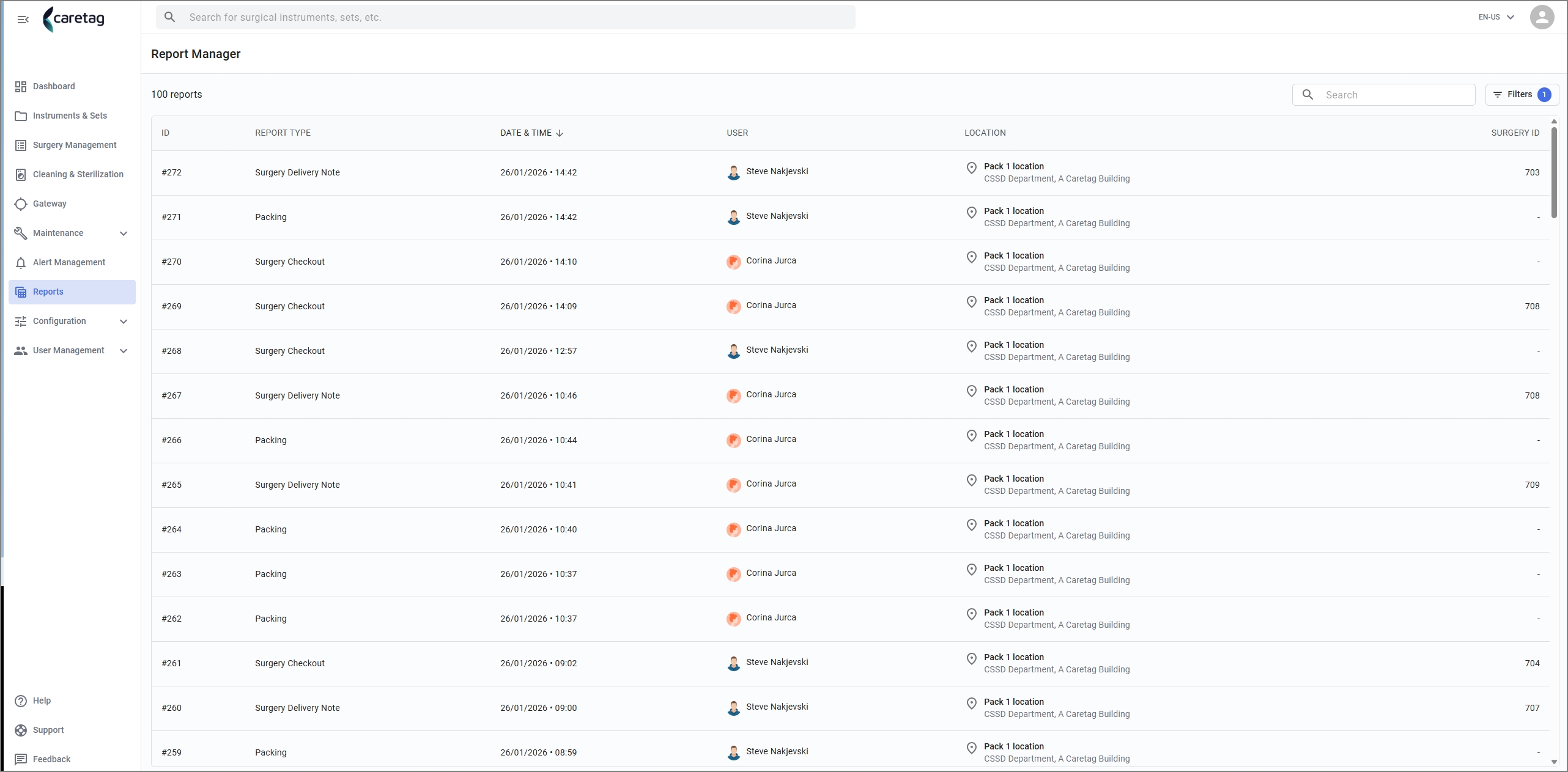
Task: Sort by the Report Type column header
Action: tap(283, 133)
